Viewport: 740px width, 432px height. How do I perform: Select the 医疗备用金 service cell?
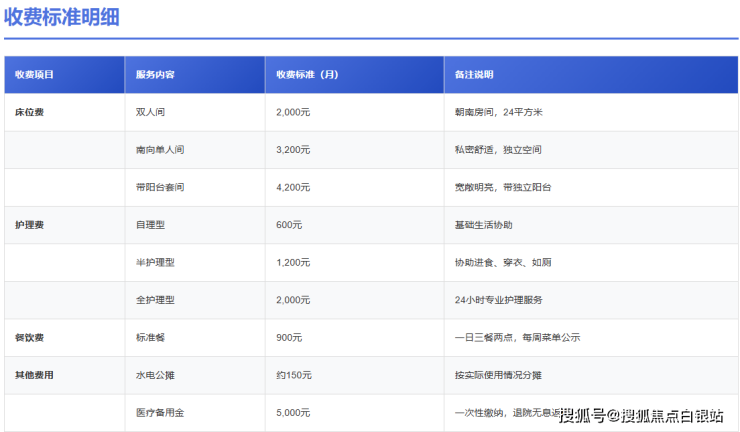[x=160, y=412]
